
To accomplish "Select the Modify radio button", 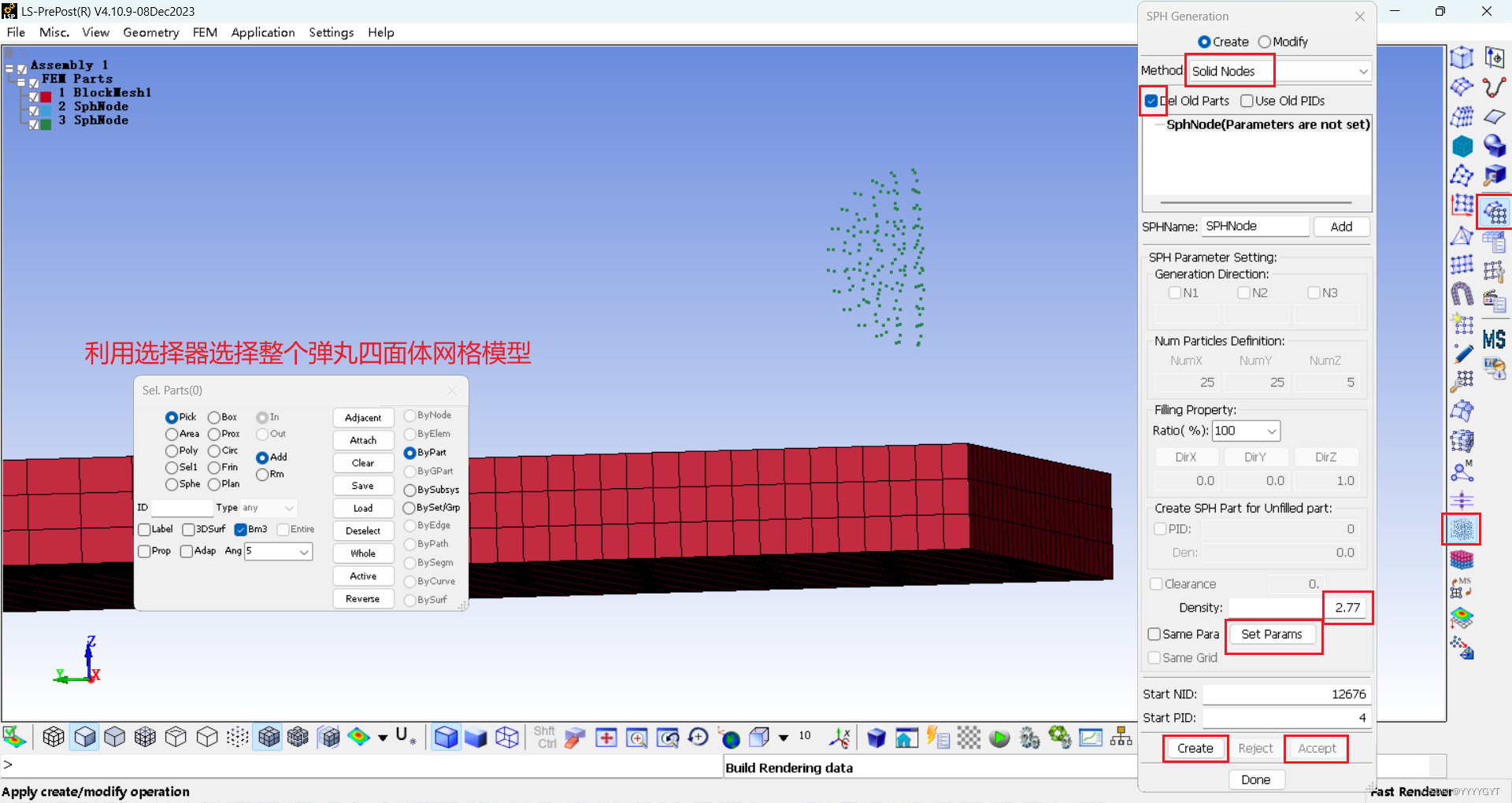I will [1265, 42].
